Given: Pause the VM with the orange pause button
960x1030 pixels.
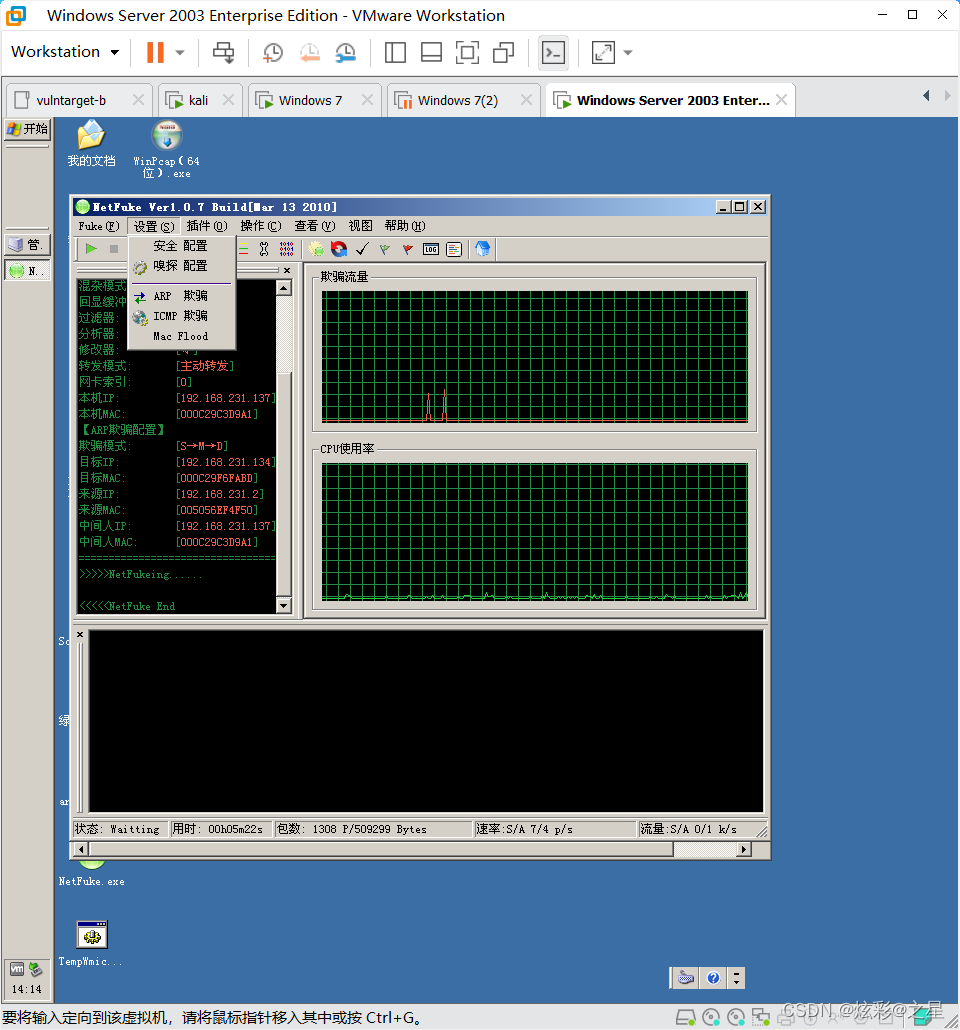Looking at the screenshot, I should tap(155, 53).
